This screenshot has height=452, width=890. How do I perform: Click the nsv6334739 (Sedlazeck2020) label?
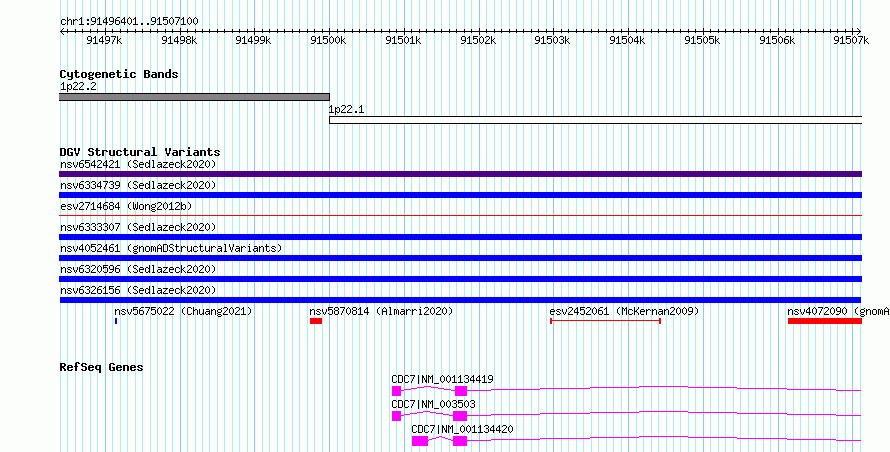tap(138, 185)
